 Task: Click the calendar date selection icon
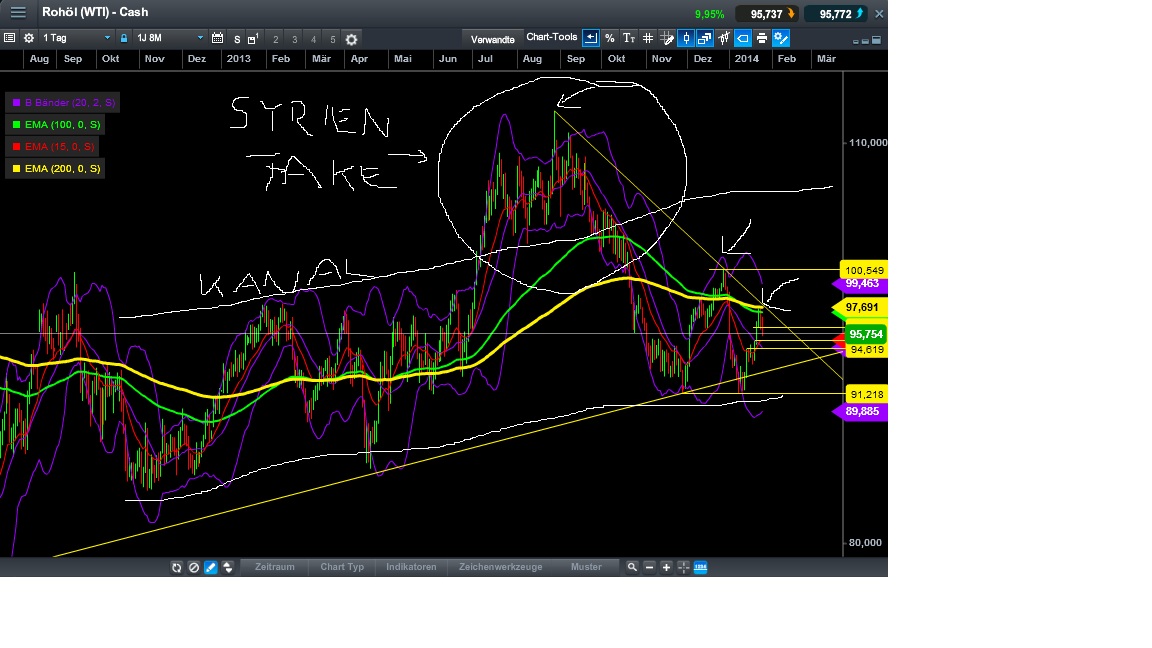218,39
